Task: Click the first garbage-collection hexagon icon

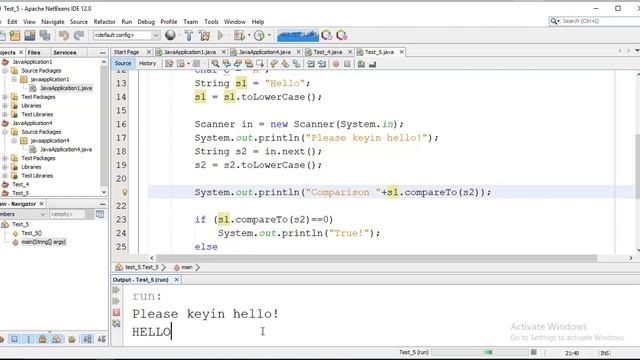Action: [x=327, y=36]
